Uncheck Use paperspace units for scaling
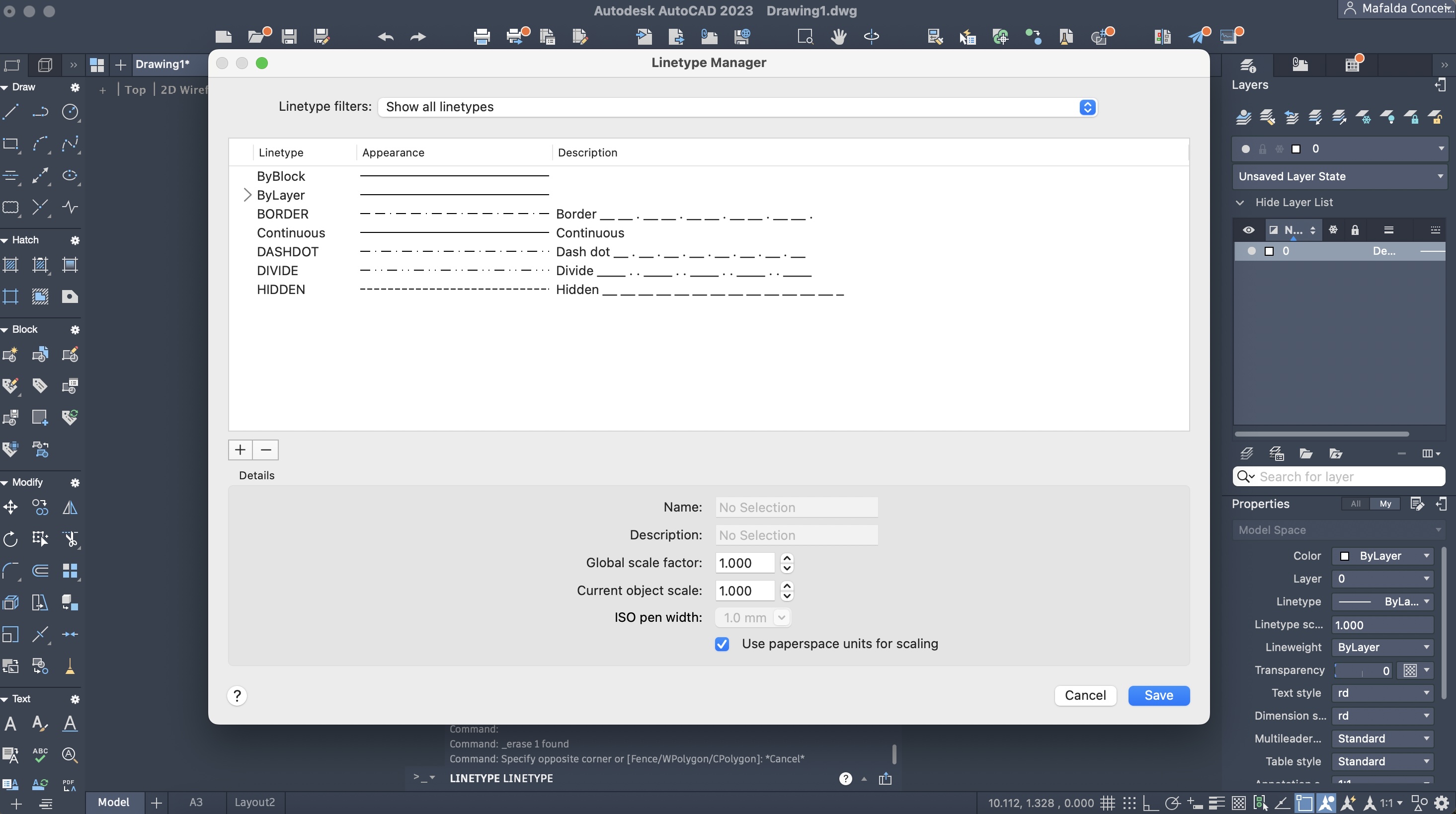The height and width of the screenshot is (814, 1456). [722, 644]
